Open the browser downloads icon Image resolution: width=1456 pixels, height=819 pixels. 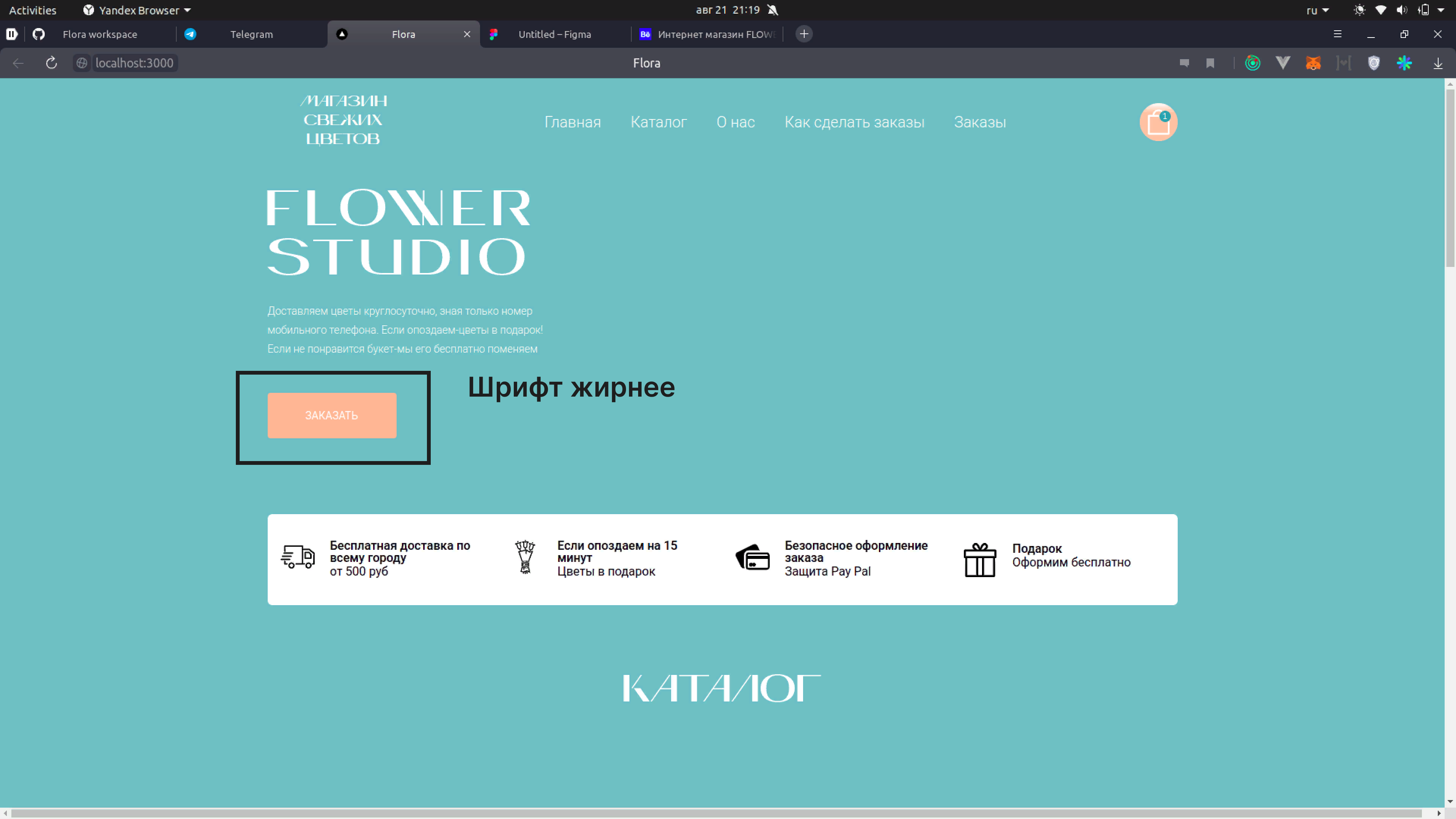point(1438,63)
